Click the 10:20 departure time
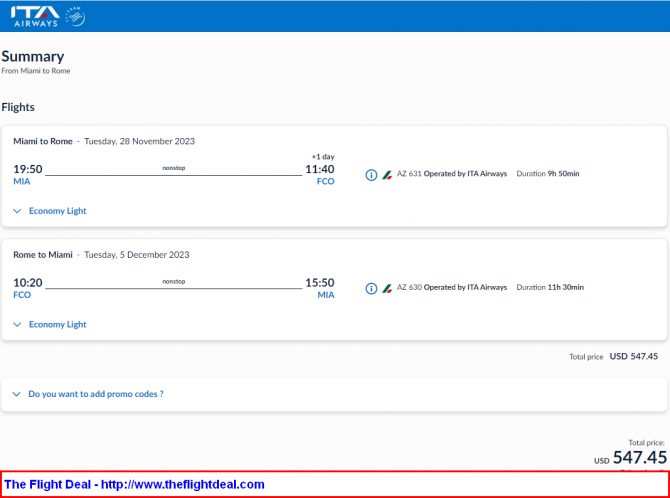Image resolution: width=670 pixels, height=498 pixels. [28, 283]
